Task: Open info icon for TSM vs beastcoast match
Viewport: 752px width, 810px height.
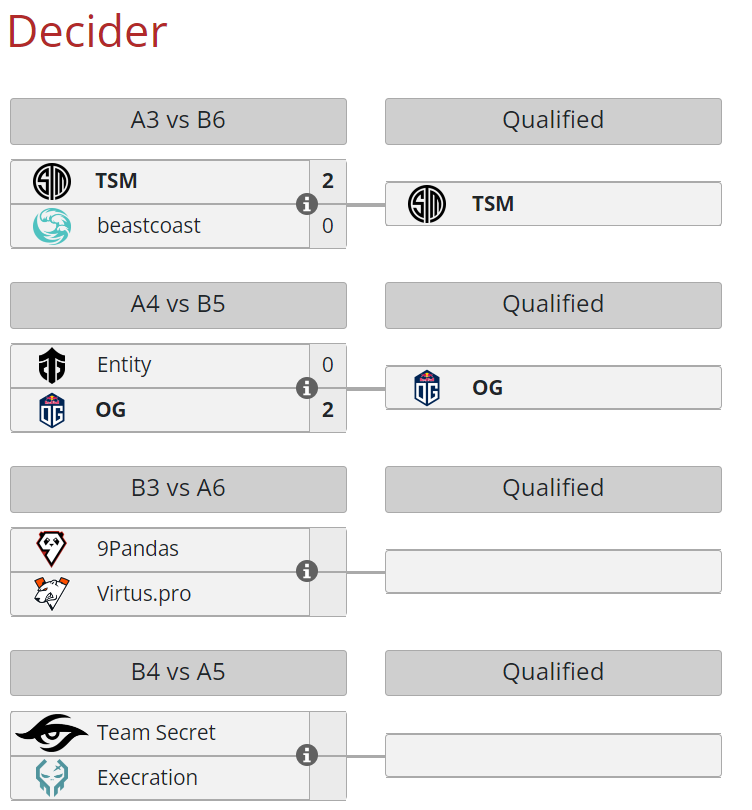Action: (307, 204)
